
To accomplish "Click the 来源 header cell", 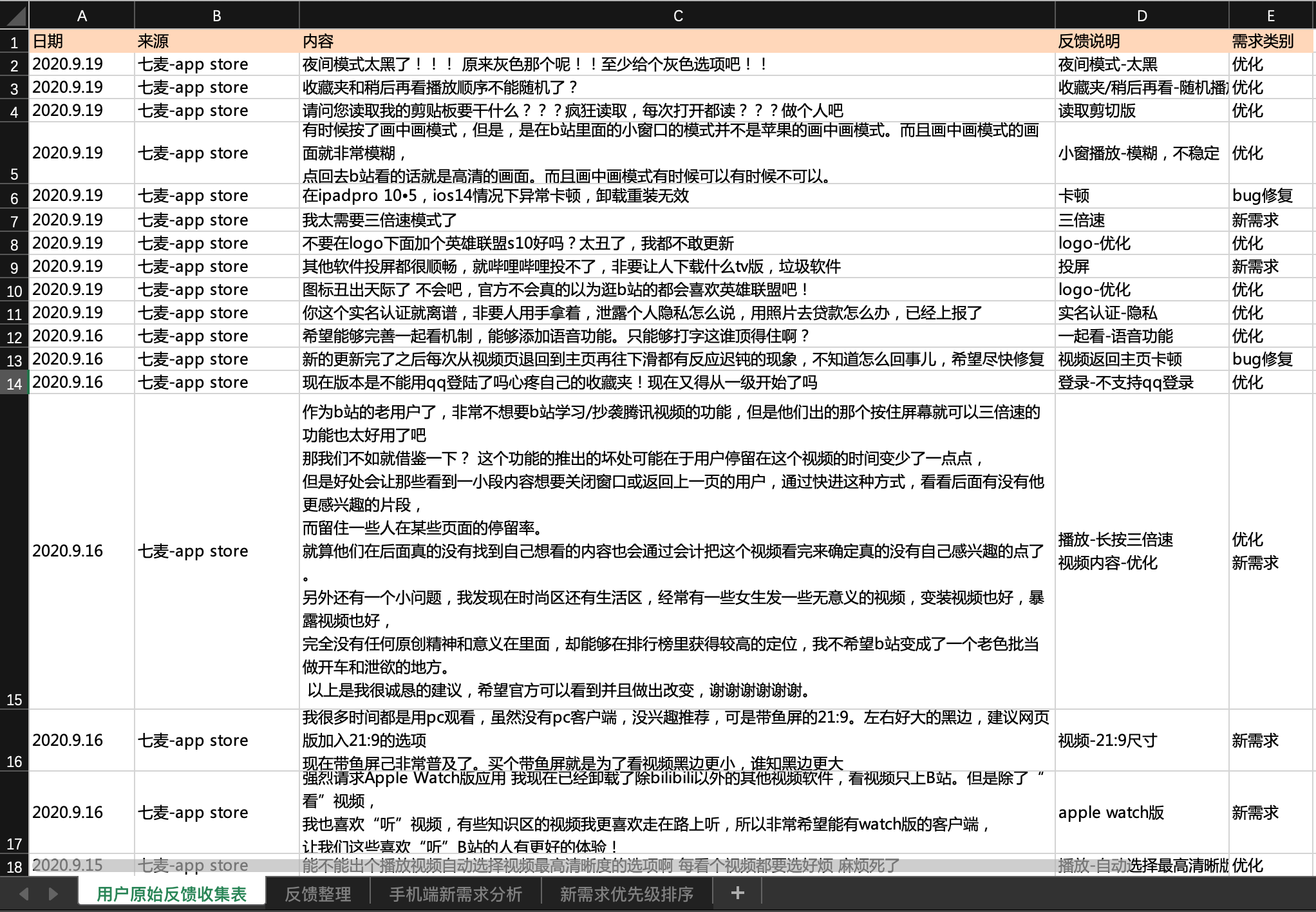I will click(x=217, y=41).
